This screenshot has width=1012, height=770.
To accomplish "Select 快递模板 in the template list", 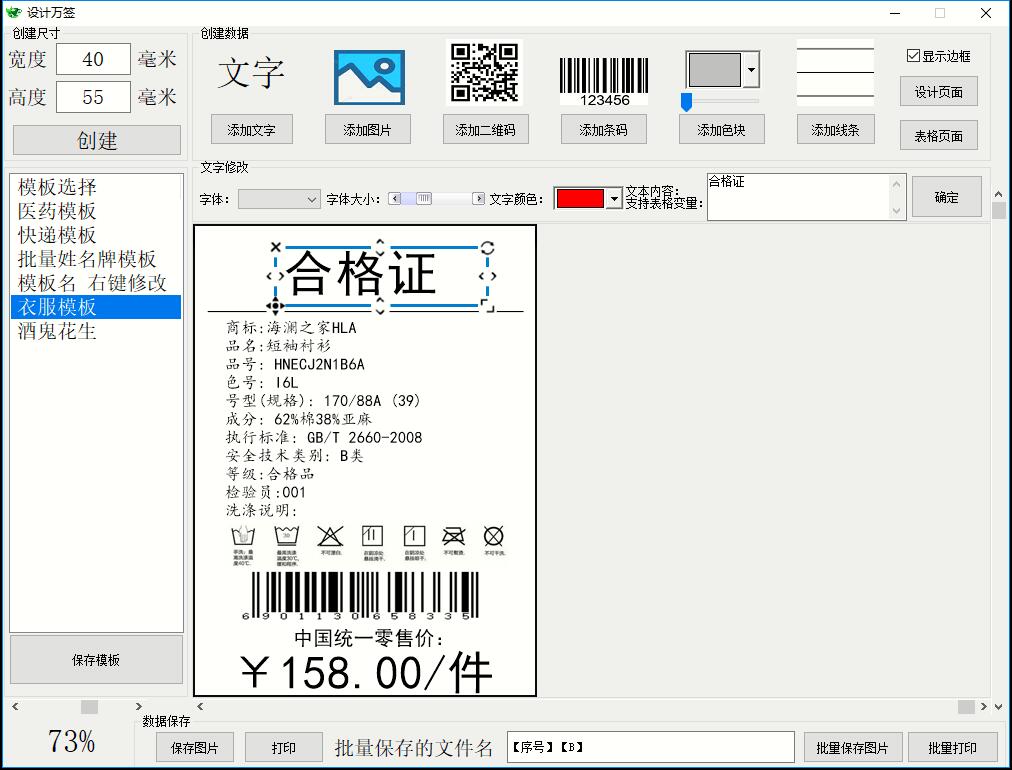I will click(x=57, y=235).
